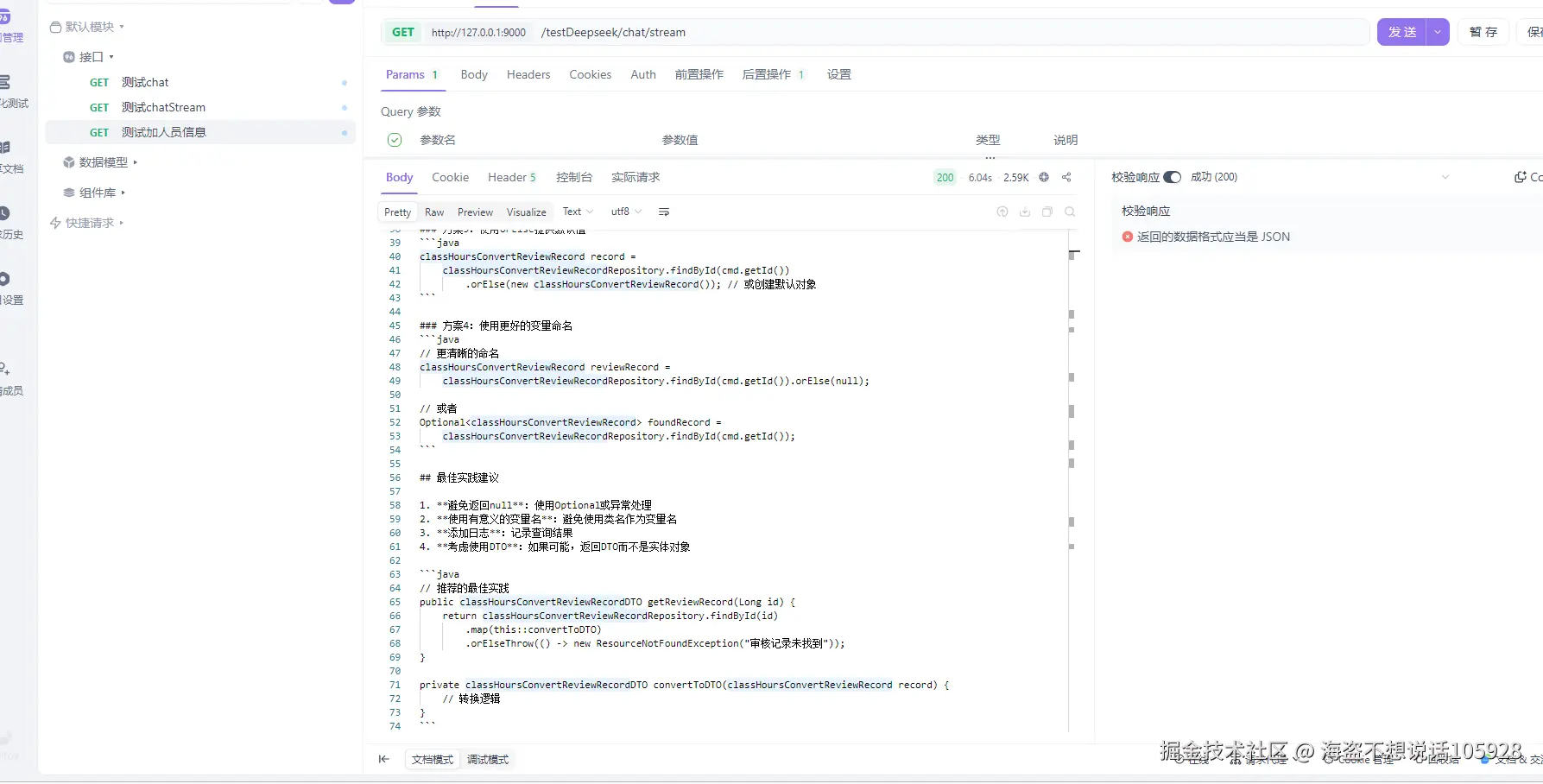Click the 组件库 layers icon

click(x=69, y=193)
